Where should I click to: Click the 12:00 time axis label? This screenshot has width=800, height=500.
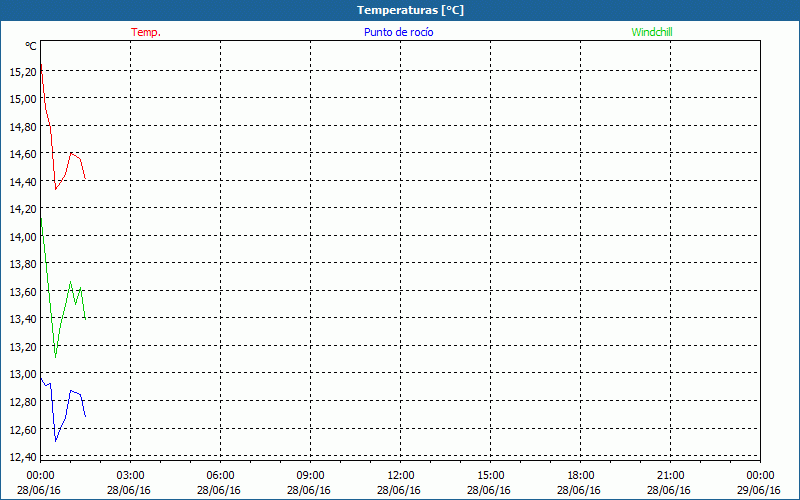pos(401,476)
